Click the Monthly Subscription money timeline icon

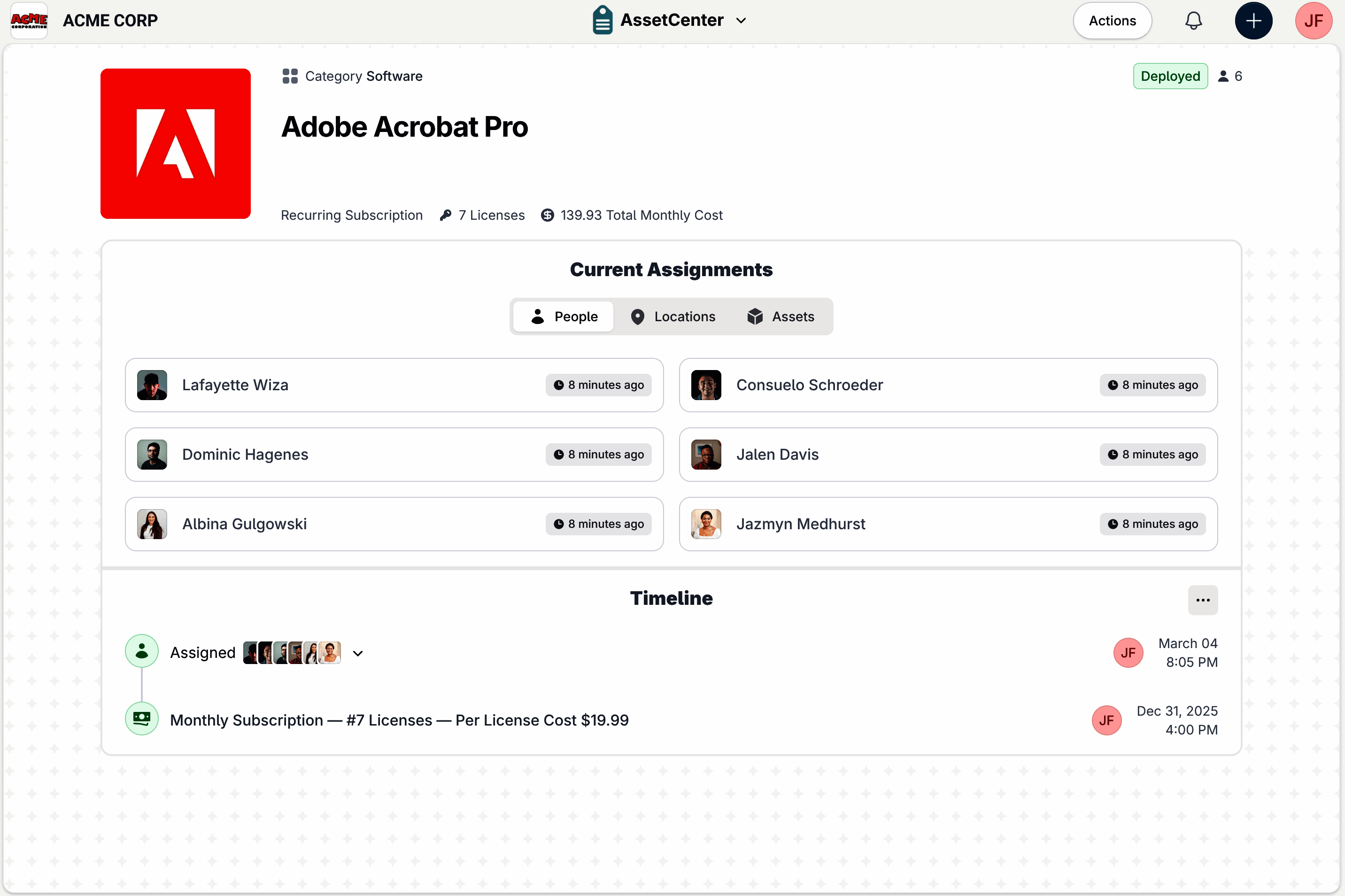(142, 718)
